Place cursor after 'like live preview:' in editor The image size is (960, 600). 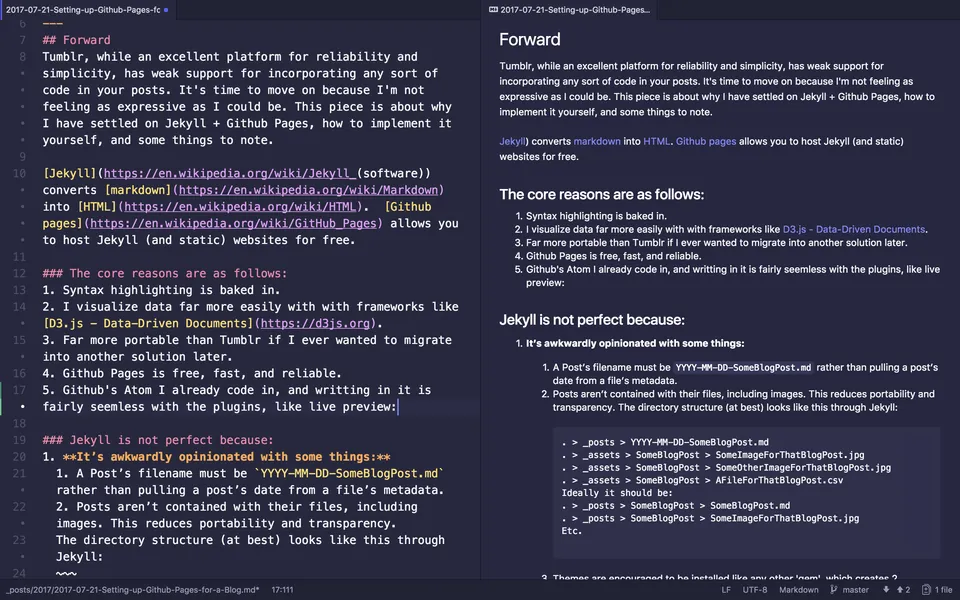tap(398, 407)
